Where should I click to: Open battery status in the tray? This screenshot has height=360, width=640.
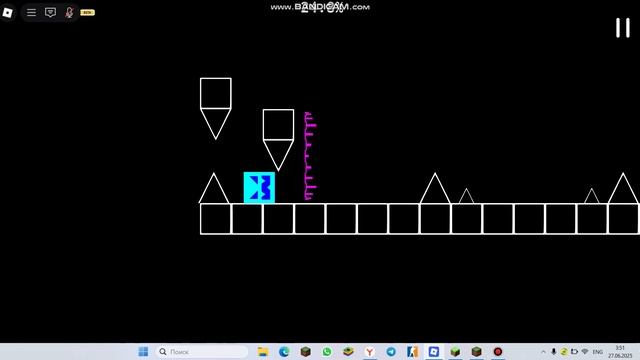point(574,351)
